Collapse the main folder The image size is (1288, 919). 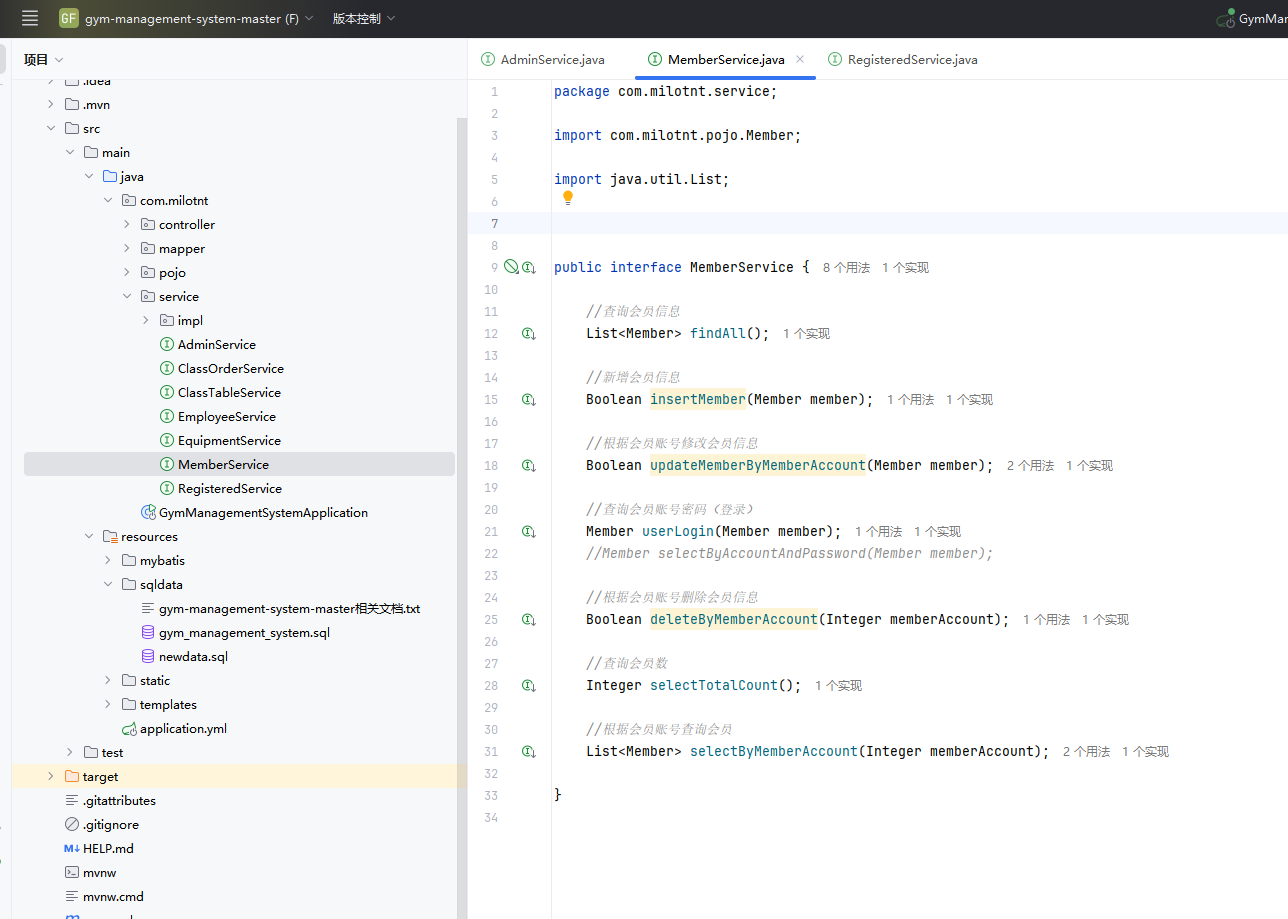[70, 152]
